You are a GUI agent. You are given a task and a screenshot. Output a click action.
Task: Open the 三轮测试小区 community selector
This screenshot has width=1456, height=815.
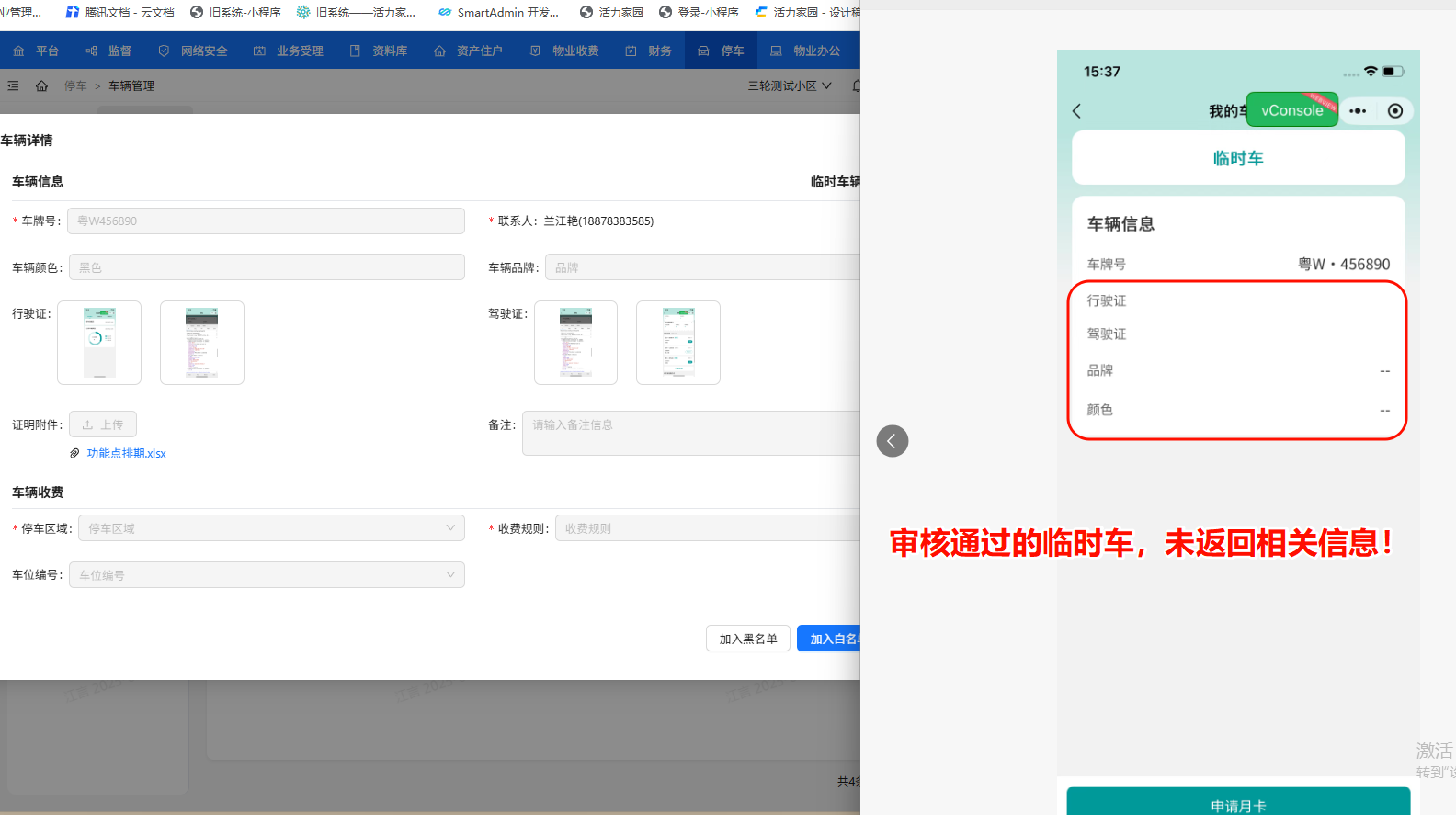[789, 85]
